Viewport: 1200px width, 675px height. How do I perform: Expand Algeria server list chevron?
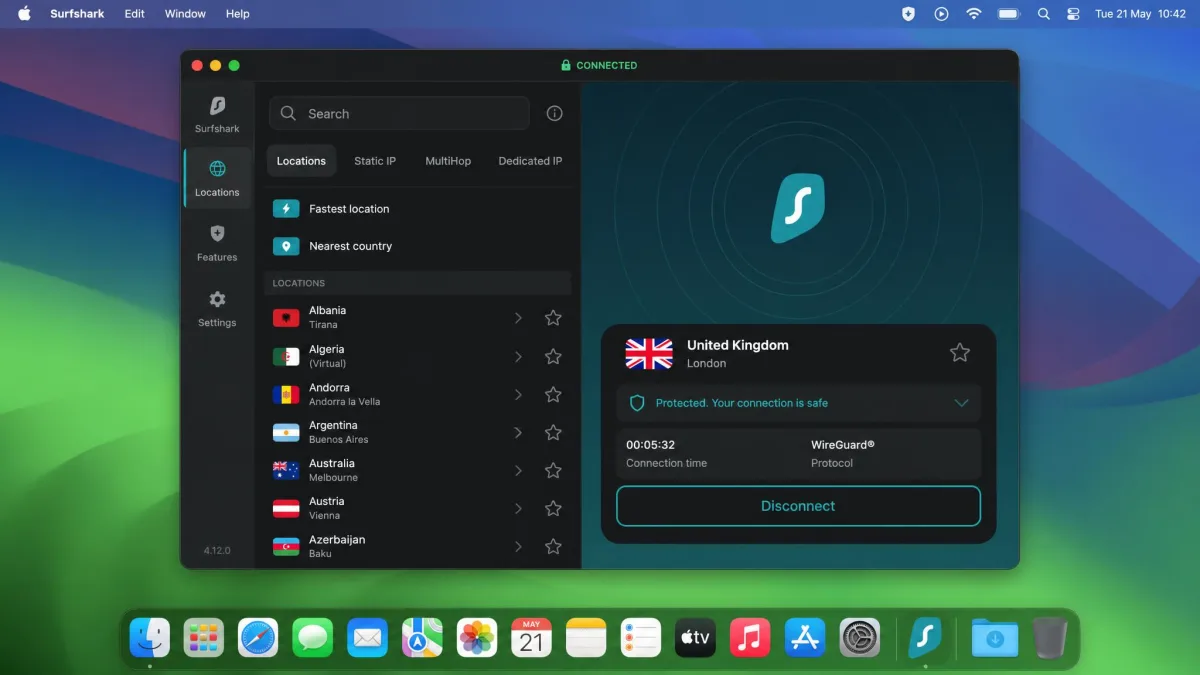(x=518, y=357)
